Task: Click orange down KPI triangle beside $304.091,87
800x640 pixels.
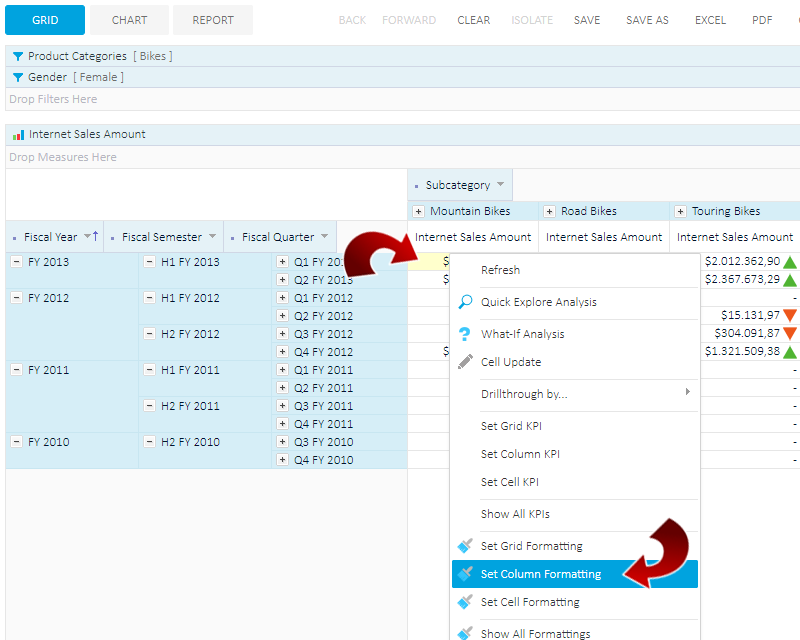Action: (x=790, y=333)
